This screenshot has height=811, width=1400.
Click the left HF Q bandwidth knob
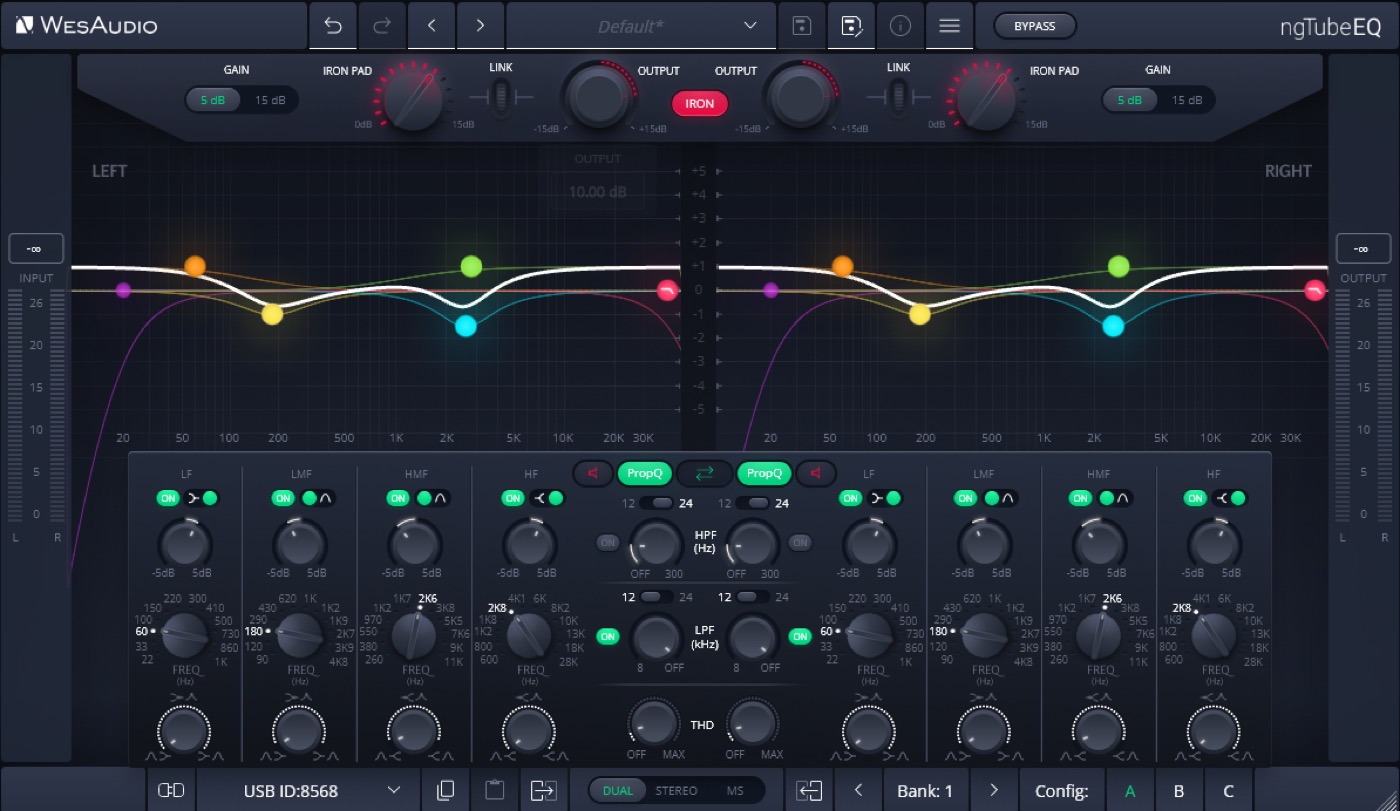click(x=529, y=730)
